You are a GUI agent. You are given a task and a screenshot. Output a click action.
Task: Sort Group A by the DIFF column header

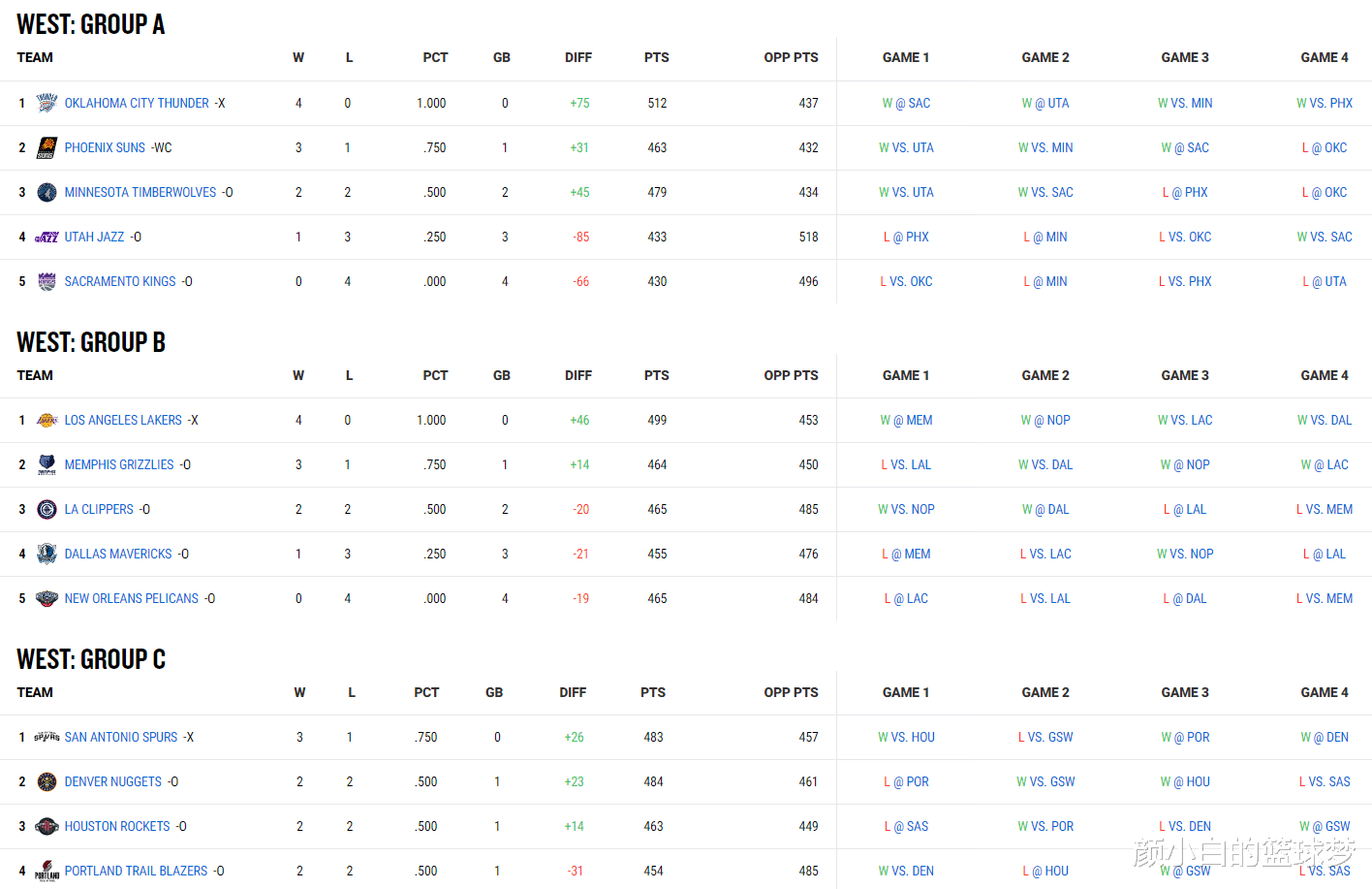pyautogui.click(x=578, y=57)
